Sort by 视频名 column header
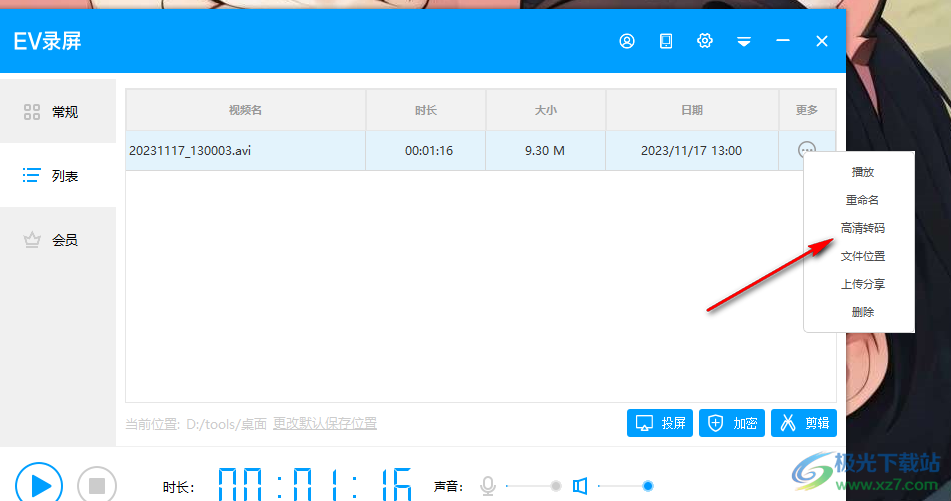Screen dimensions: 951x501 246,110
